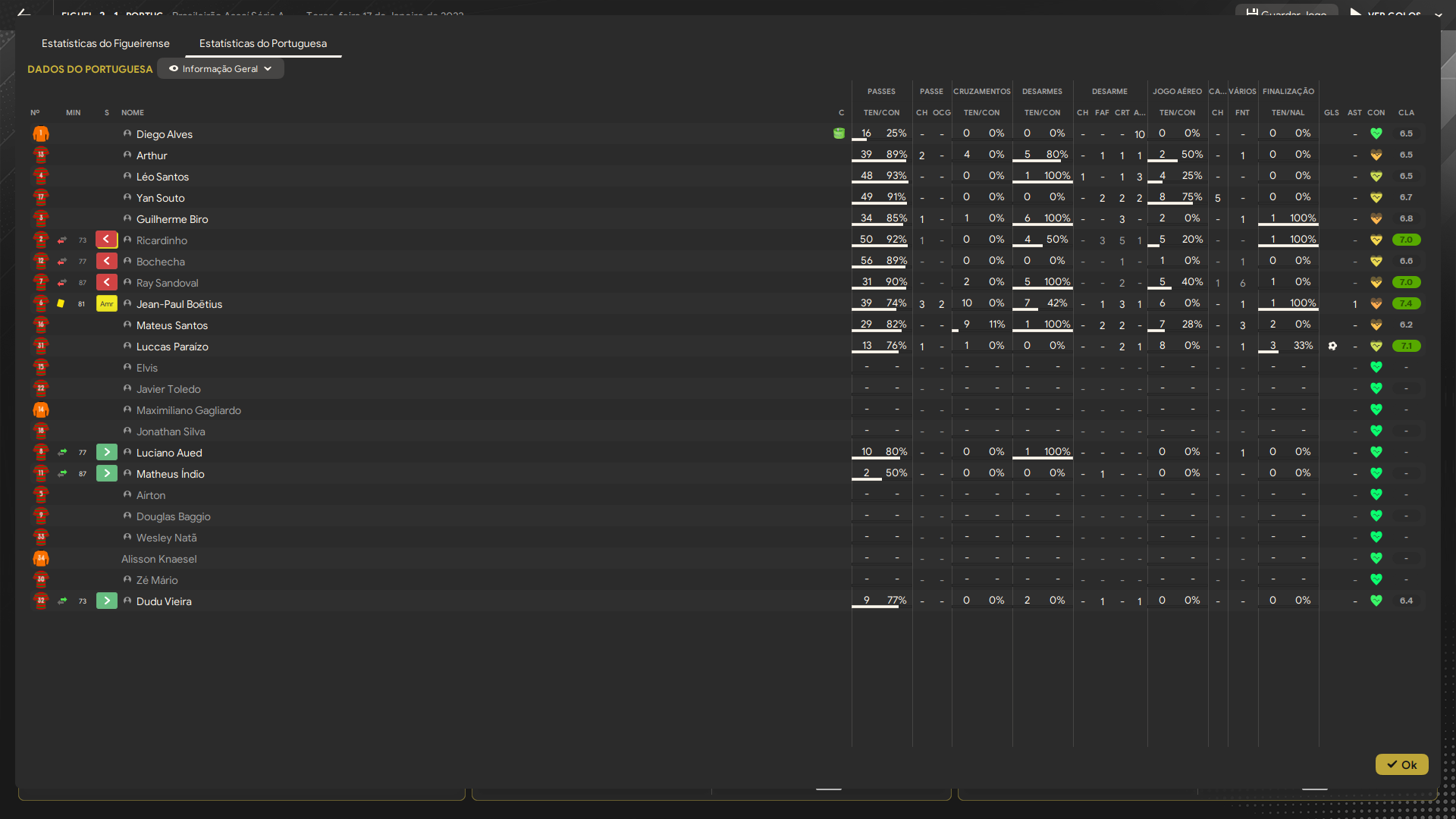Click Léo Santos 93% pass percentage
Screen dimensions: 1456x819
(x=896, y=175)
